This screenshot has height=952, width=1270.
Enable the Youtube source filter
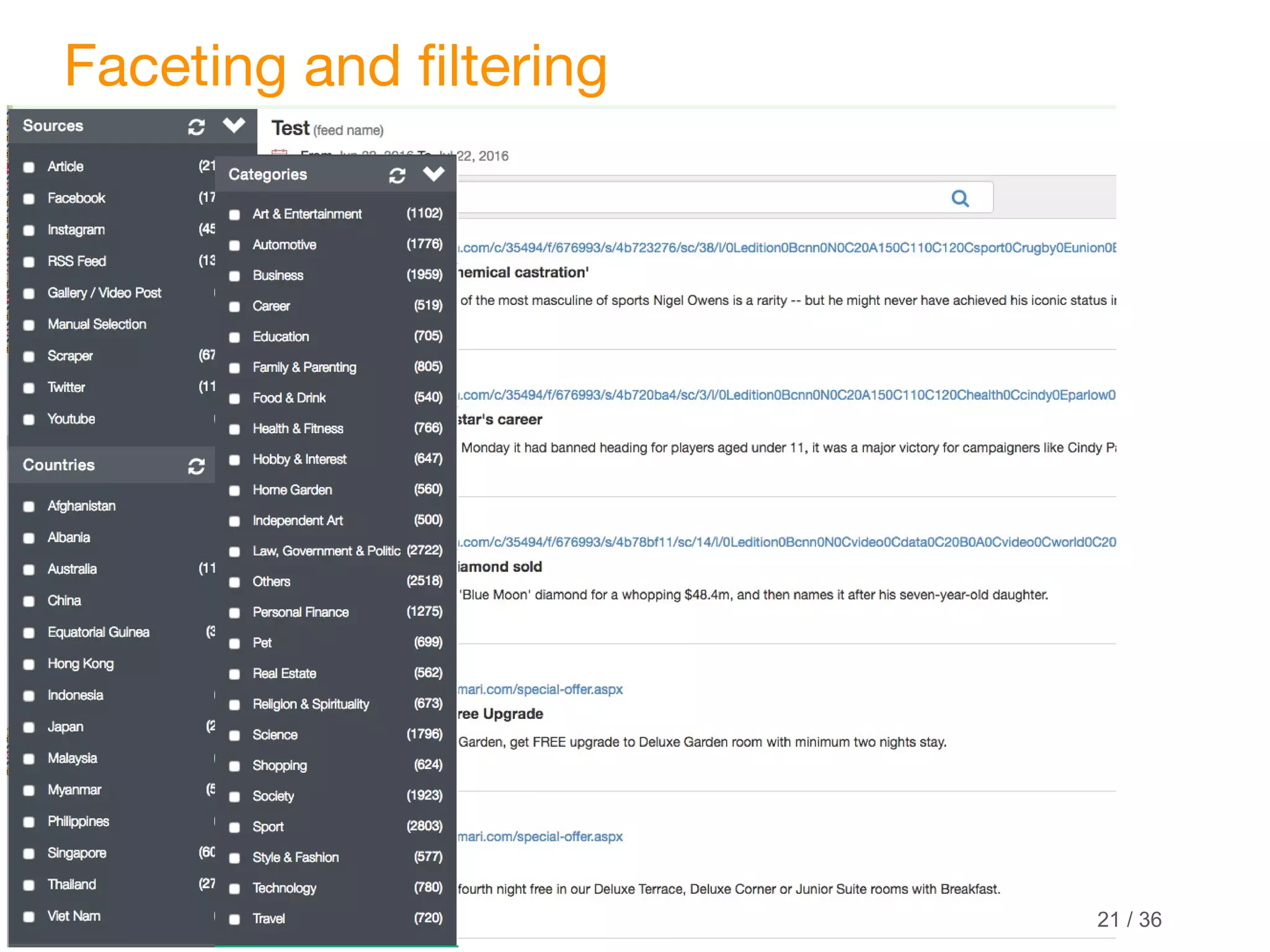point(29,420)
